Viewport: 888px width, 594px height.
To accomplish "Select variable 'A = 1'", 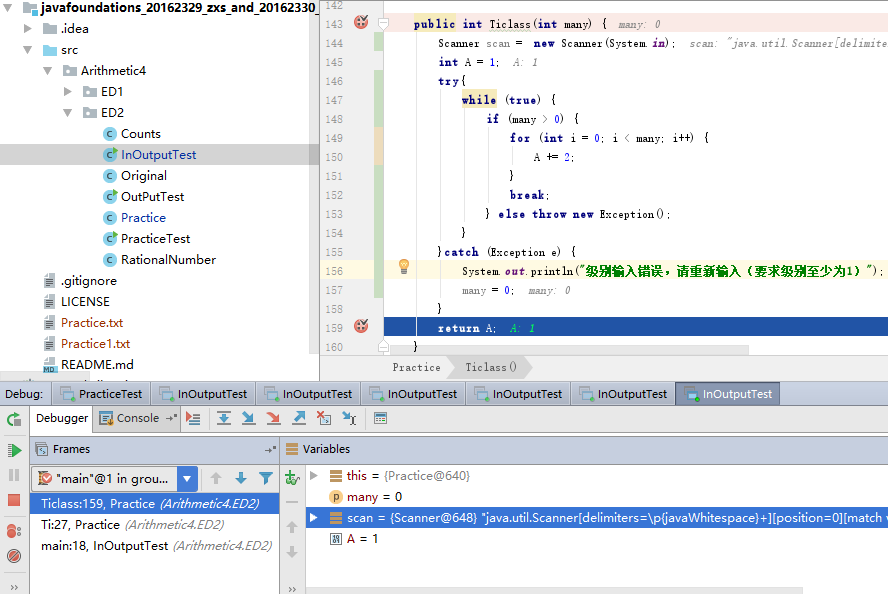I will (x=362, y=539).
